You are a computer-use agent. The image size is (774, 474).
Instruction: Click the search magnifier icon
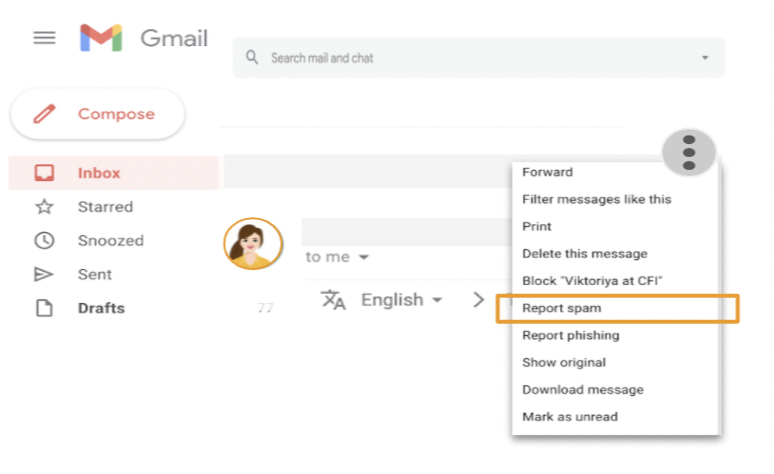coord(252,57)
